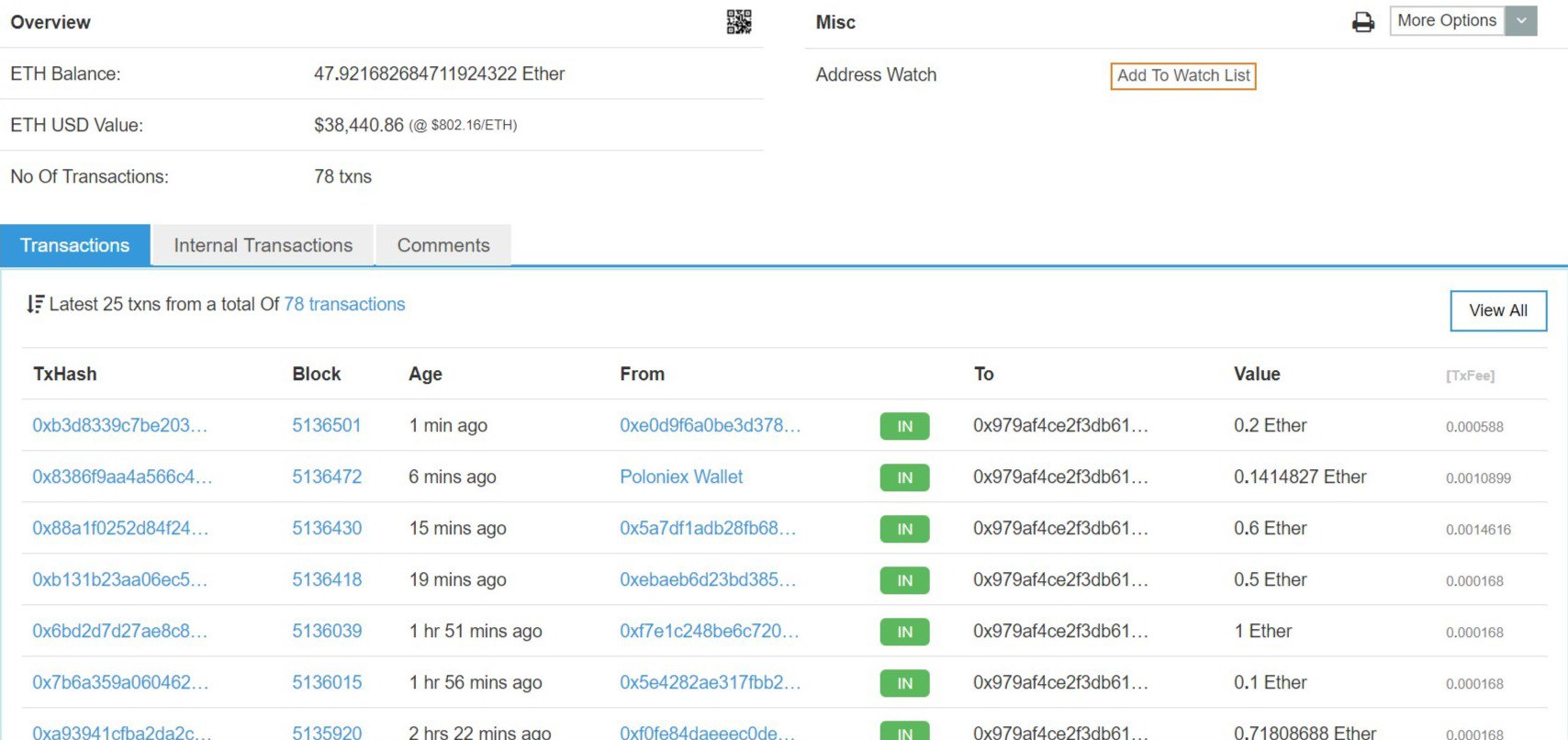Open block 5136039
Screen dimensions: 1568x740
(x=327, y=631)
